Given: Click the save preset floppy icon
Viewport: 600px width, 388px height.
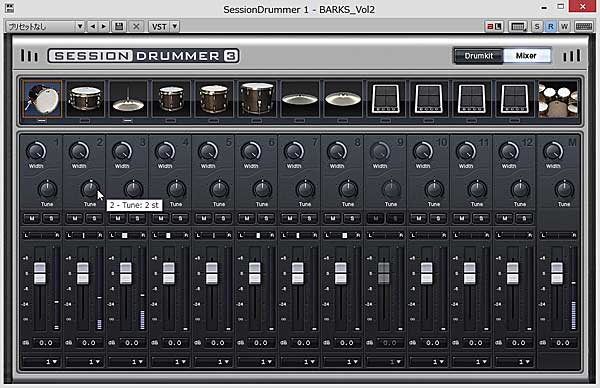Looking at the screenshot, I should pos(119,26).
